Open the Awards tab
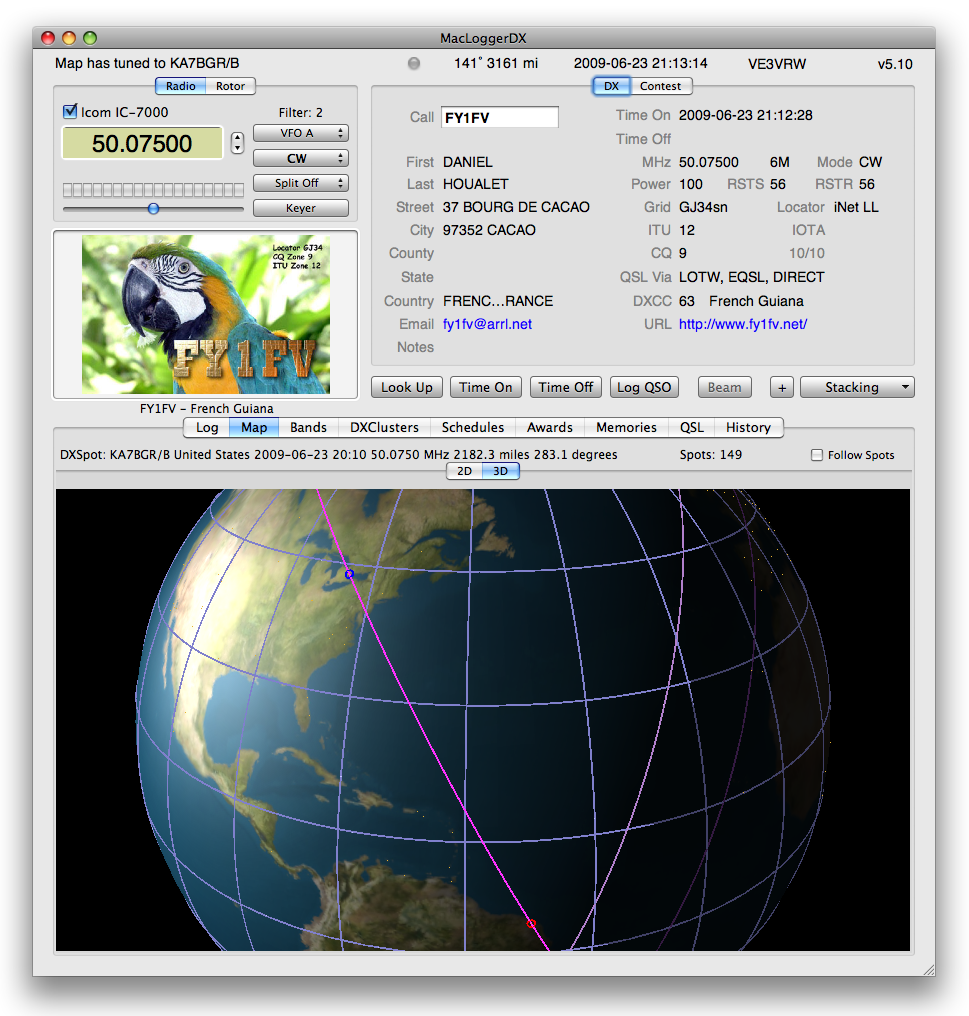The height and width of the screenshot is (1016, 969). coord(549,427)
